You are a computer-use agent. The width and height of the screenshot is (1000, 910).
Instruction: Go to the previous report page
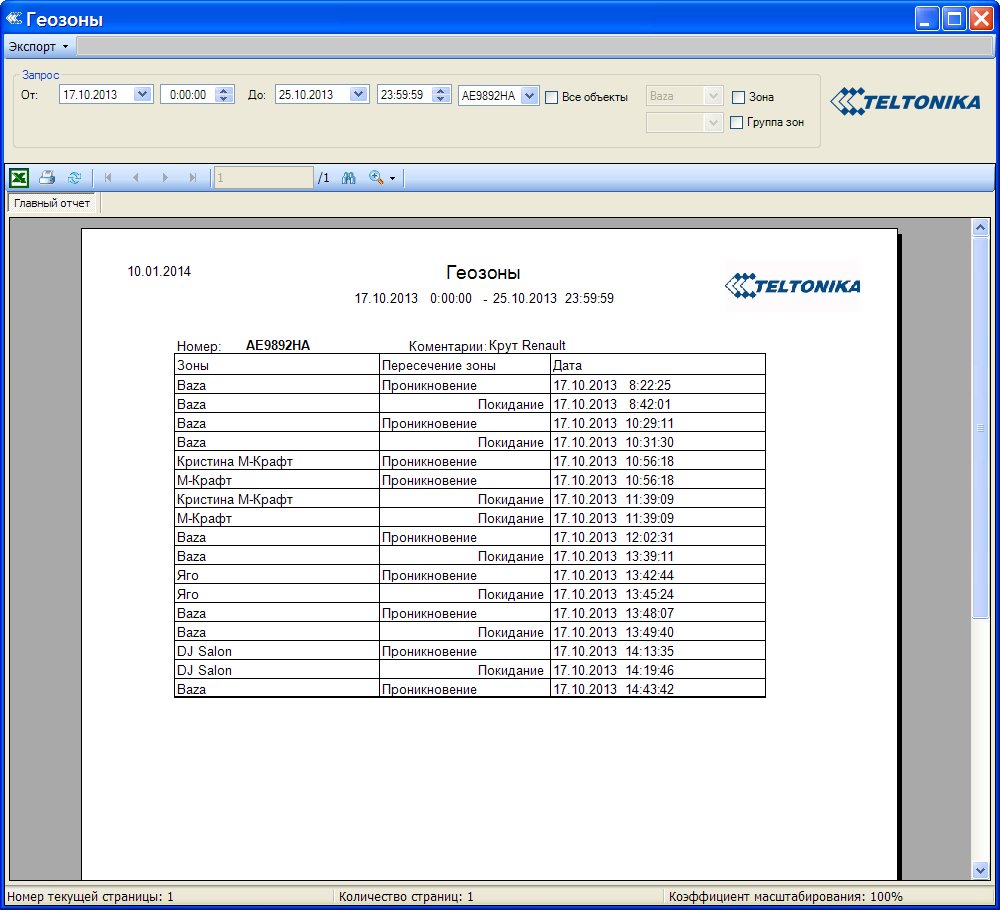point(136,178)
